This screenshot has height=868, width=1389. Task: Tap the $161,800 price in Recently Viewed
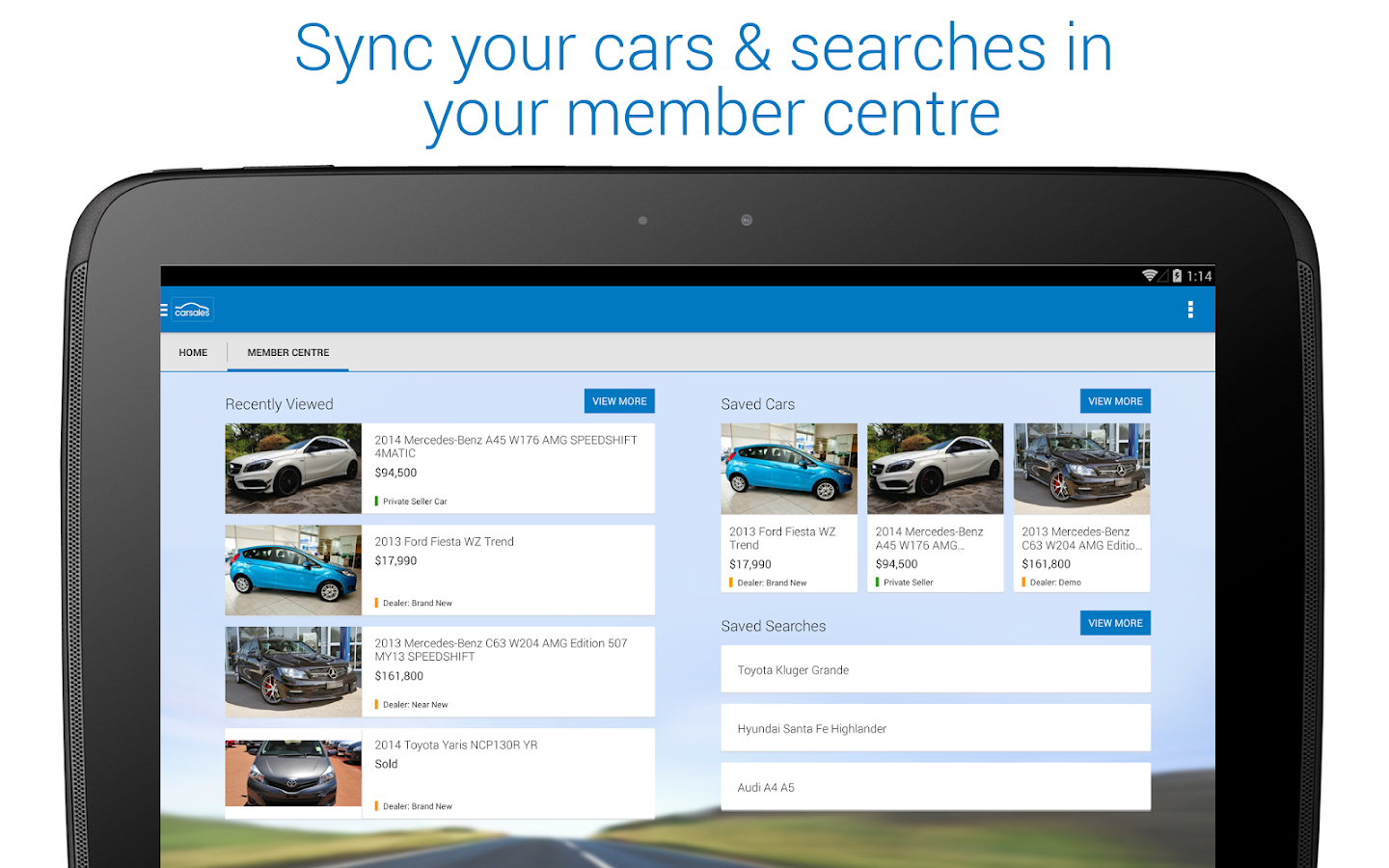pos(399,676)
